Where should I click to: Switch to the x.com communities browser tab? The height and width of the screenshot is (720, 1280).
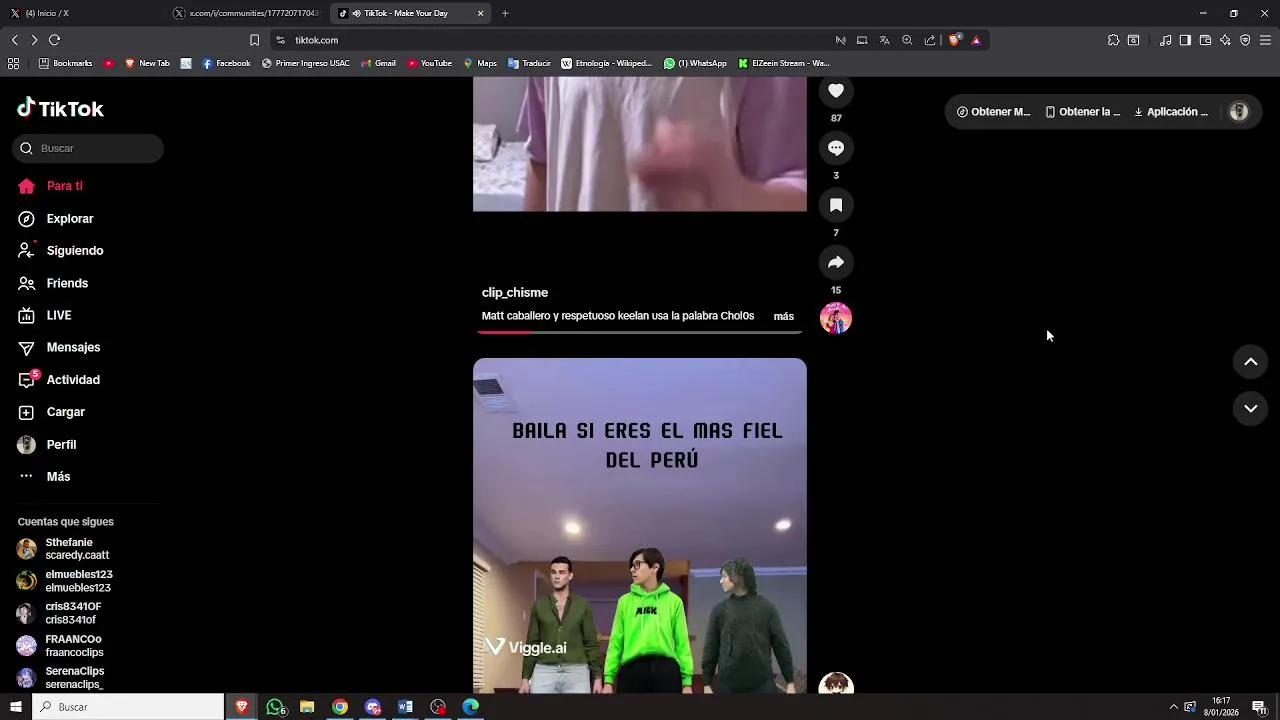[x=245, y=13]
